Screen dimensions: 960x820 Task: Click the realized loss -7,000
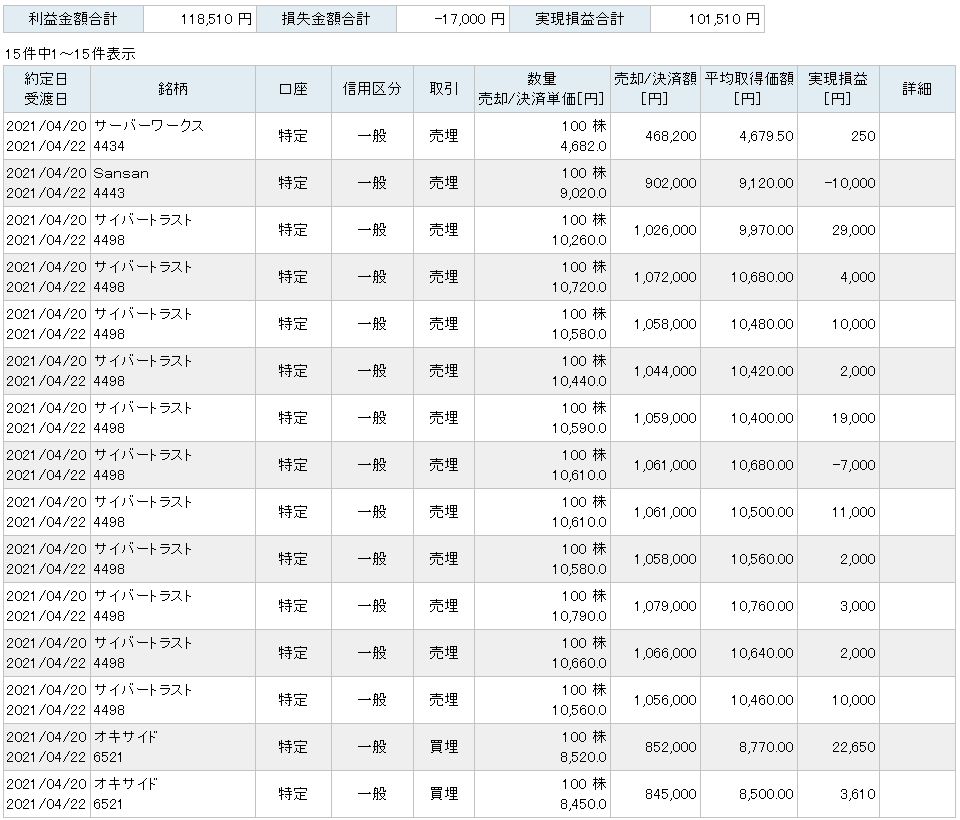point(854,465)
